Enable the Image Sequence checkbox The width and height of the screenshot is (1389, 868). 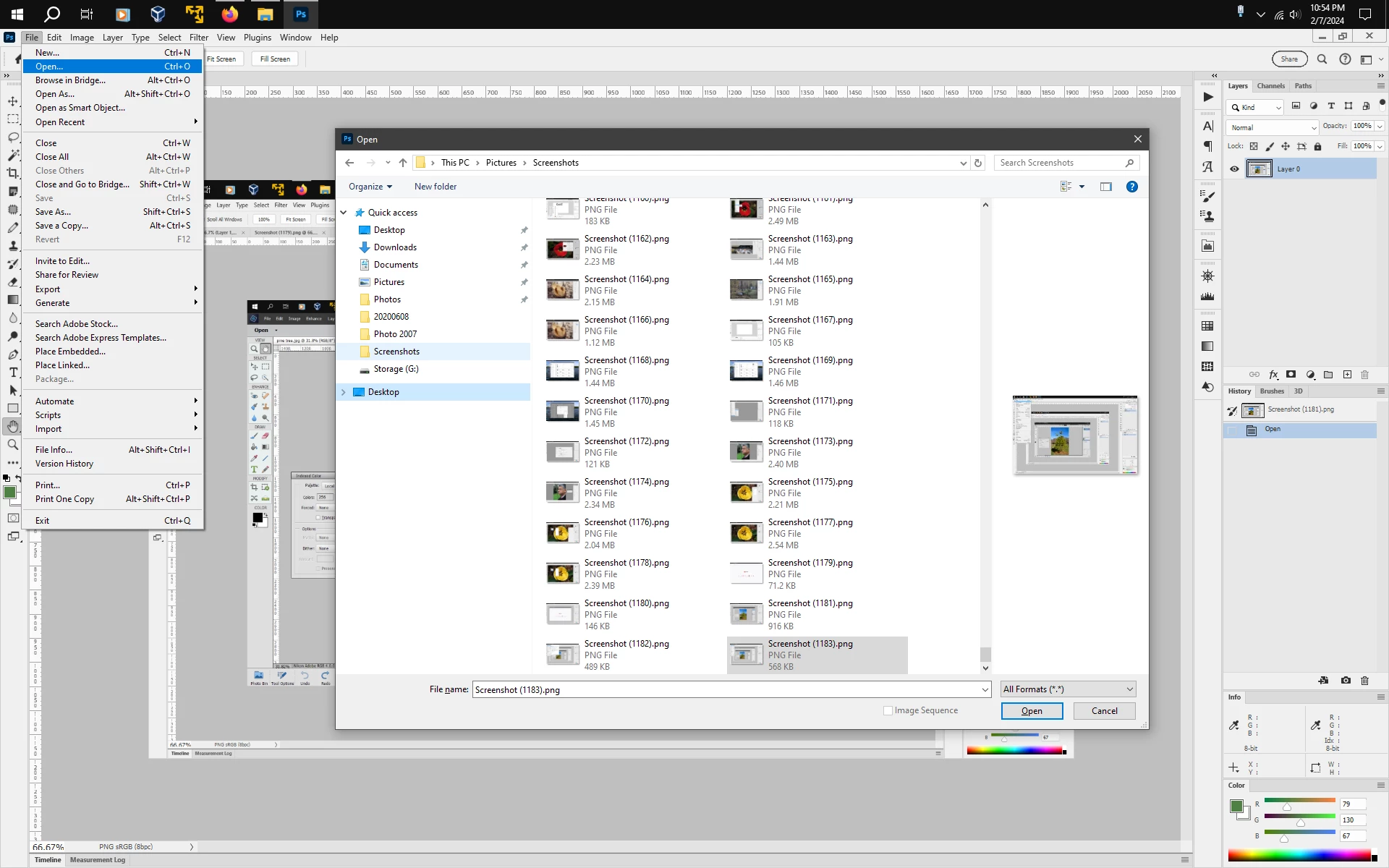tap(888, 710)
